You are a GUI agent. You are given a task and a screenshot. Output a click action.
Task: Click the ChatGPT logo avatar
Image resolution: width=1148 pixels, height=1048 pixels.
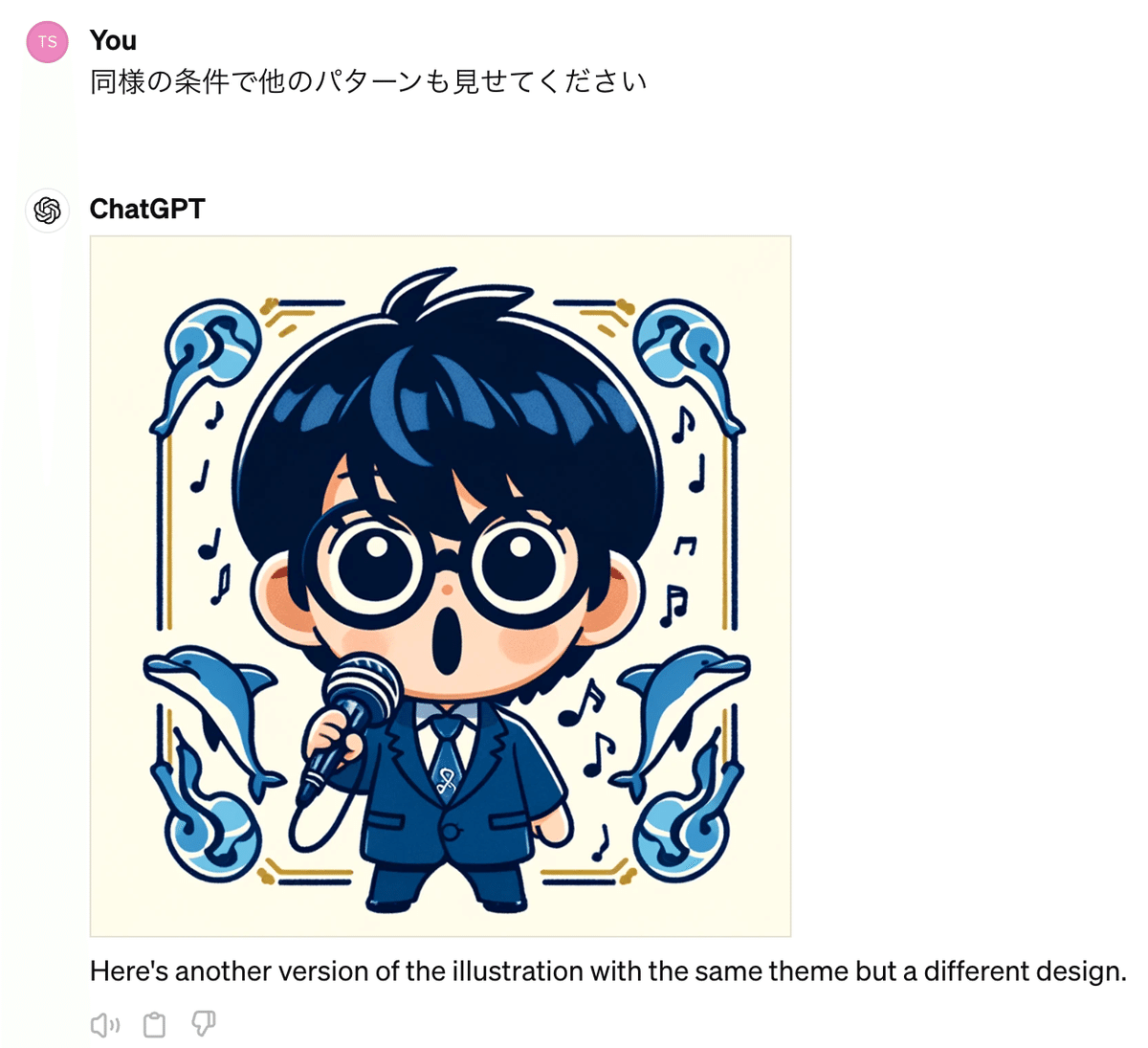click(47, 210)
